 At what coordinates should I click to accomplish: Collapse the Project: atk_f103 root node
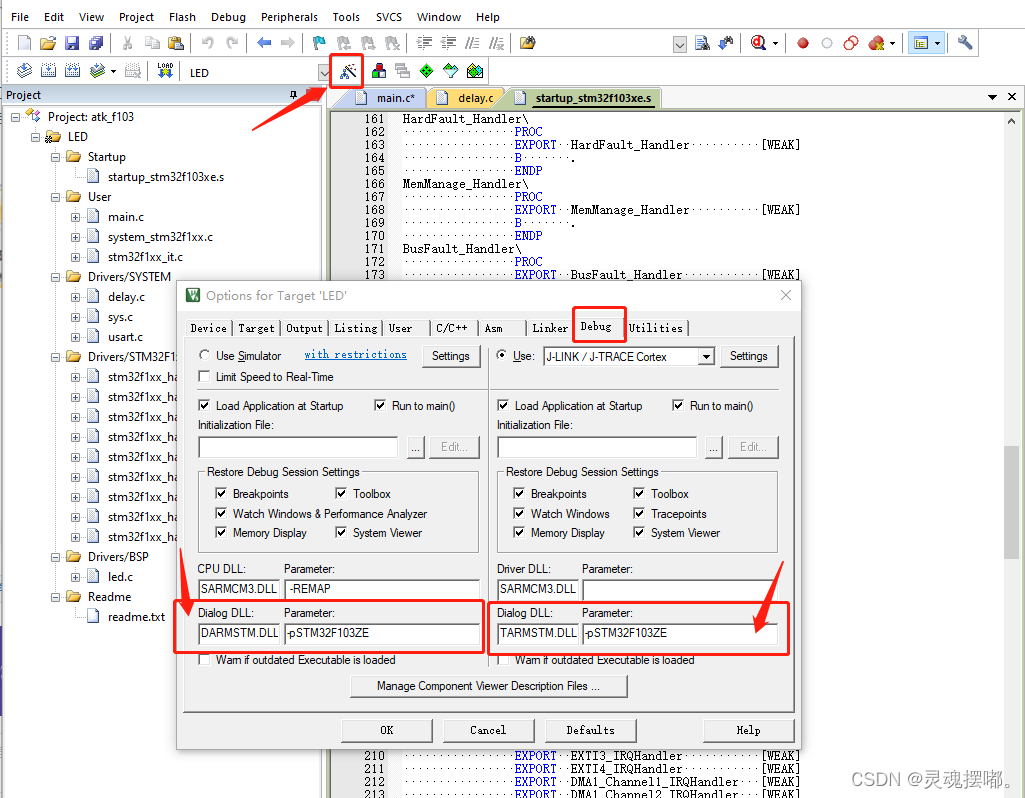(x=15, y=117)
